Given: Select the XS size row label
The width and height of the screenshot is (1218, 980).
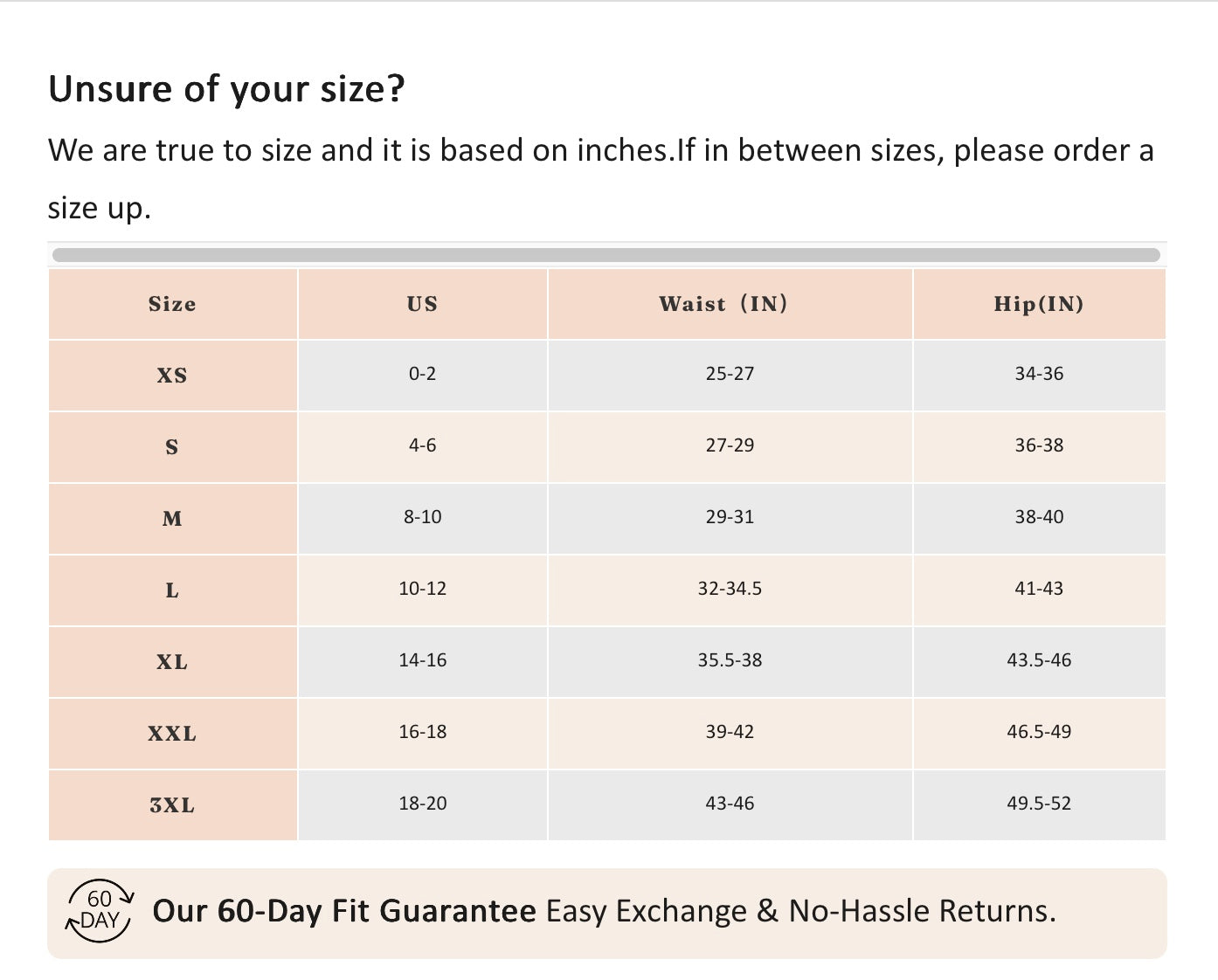Looking at the screenshot, I should point(172,376).
